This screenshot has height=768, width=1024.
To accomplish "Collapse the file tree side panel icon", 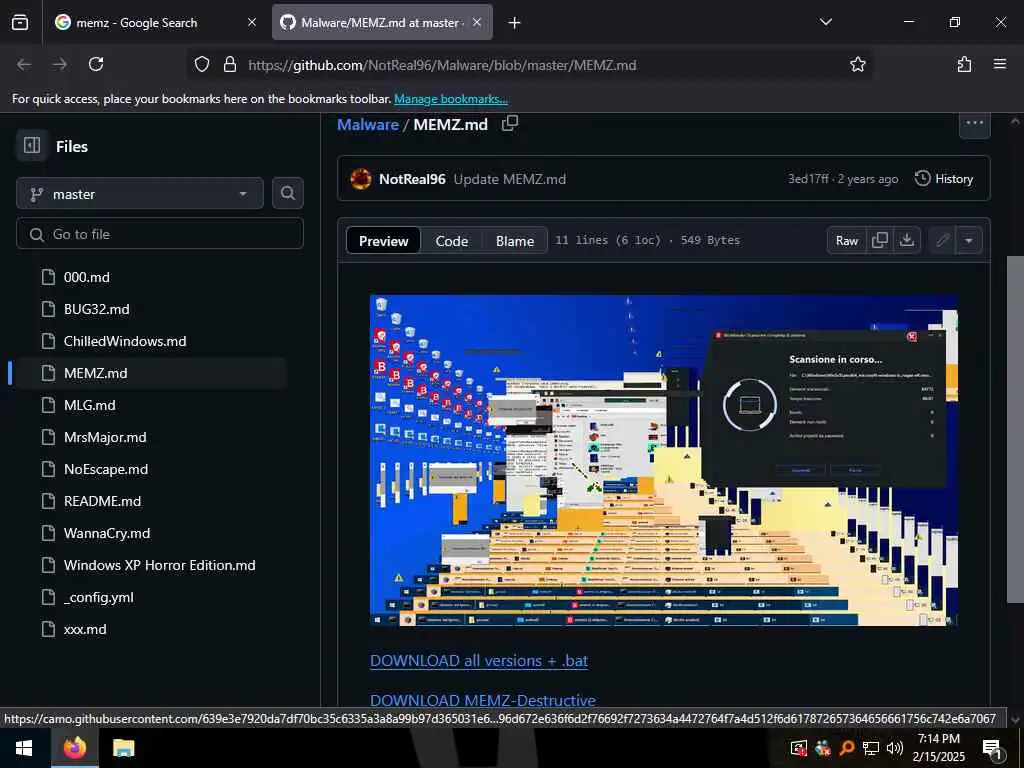I will pyautogui.click(x=32, y=145).
